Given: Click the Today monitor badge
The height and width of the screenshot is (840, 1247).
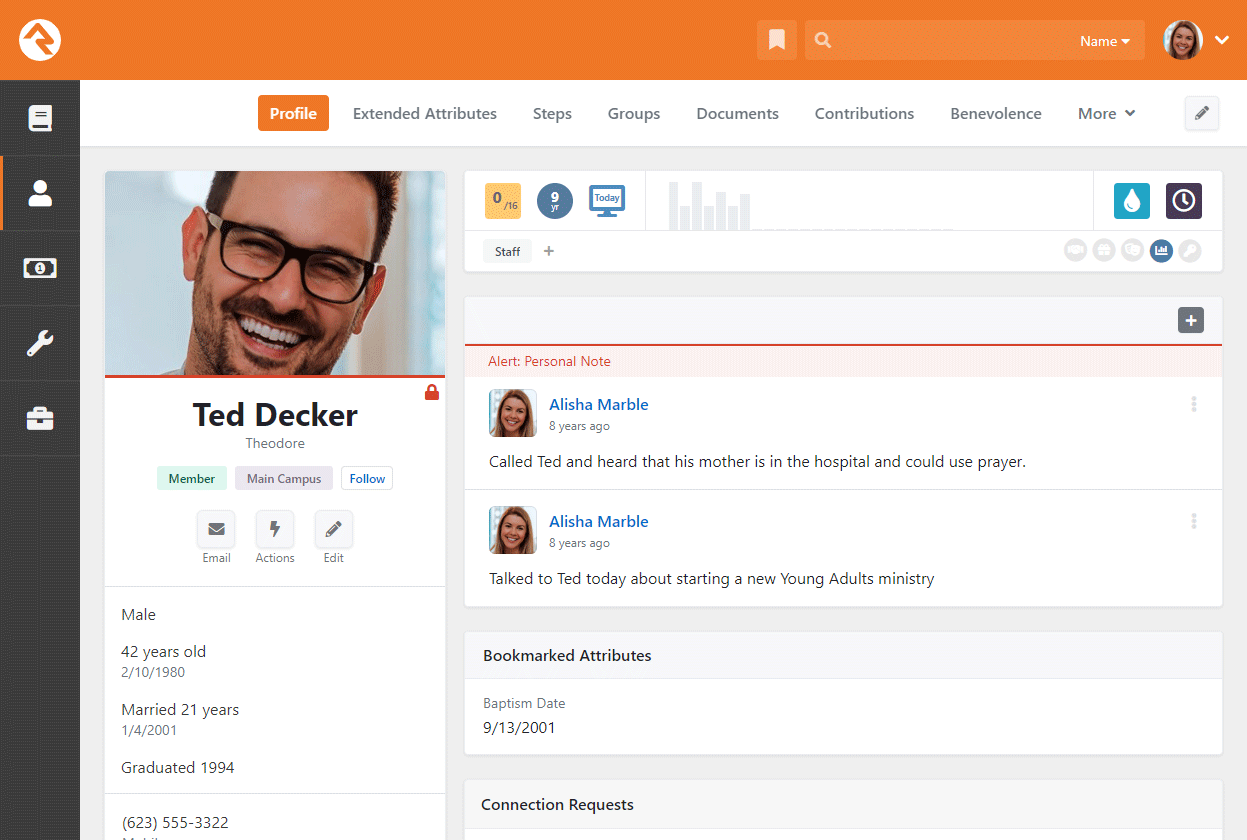Looking at the screenshot, I should coord(606,200).
